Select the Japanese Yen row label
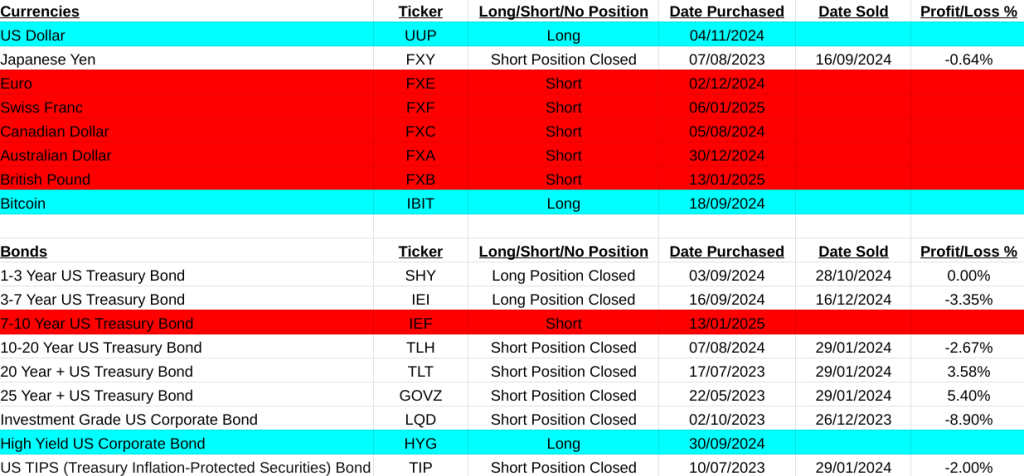1024x476 pixels. pos(48,59)
